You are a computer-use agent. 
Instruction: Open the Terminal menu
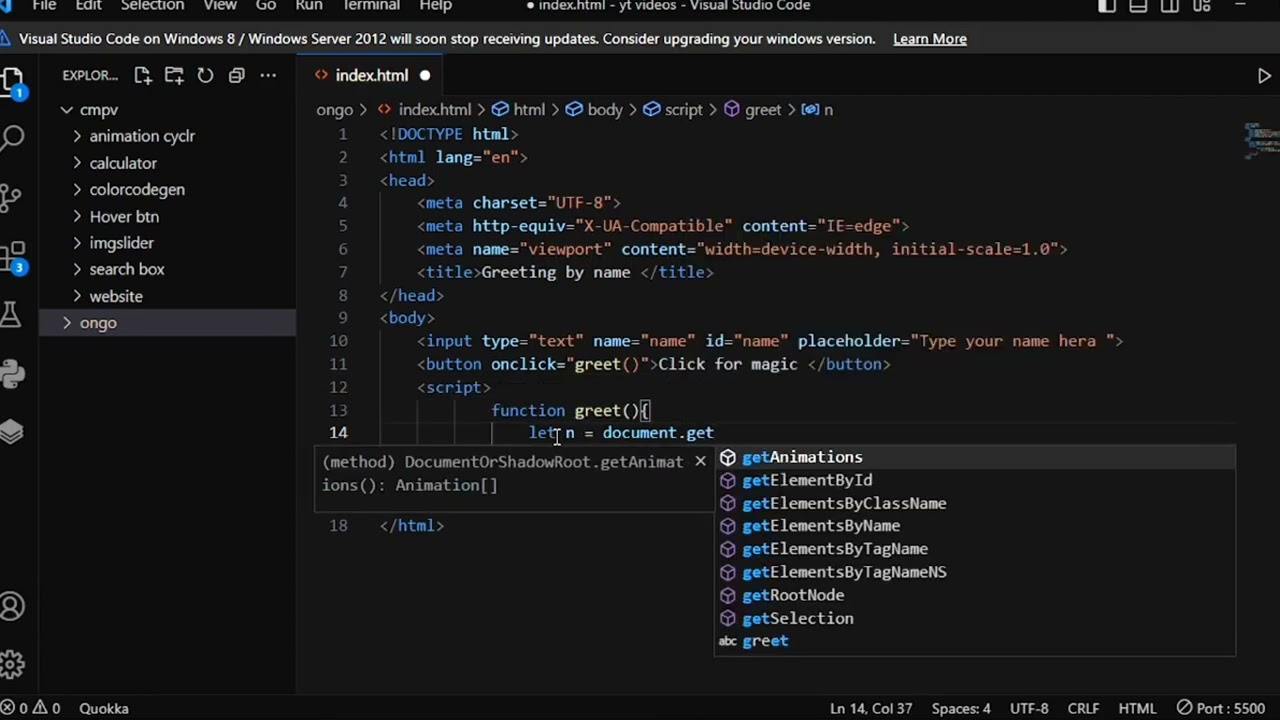click(371, 6)
